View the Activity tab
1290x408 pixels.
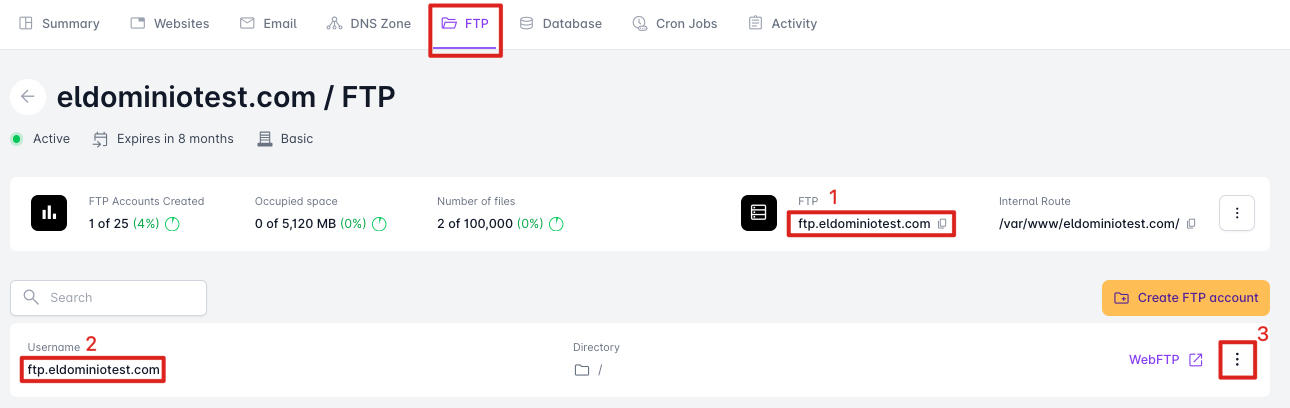click(x=783, y=23)
